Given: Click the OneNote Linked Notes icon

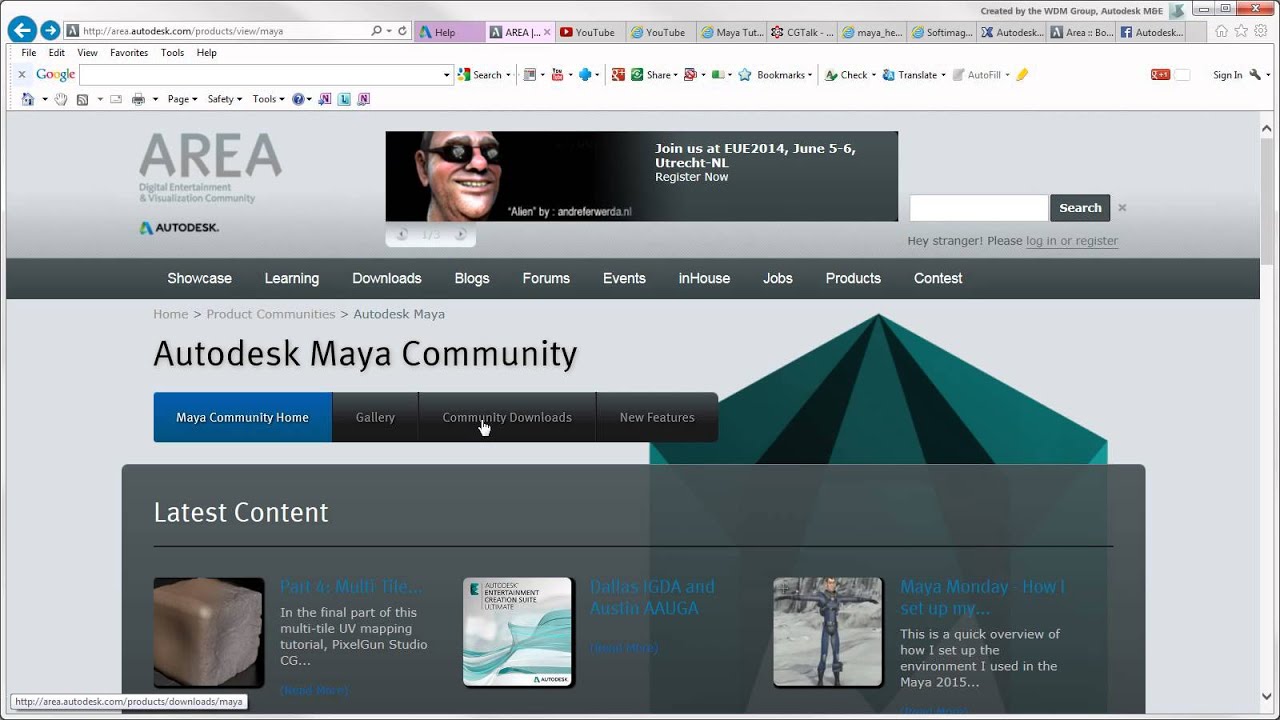Looking at the screenshot, I should pyautogui.click(x=363, y=99).
